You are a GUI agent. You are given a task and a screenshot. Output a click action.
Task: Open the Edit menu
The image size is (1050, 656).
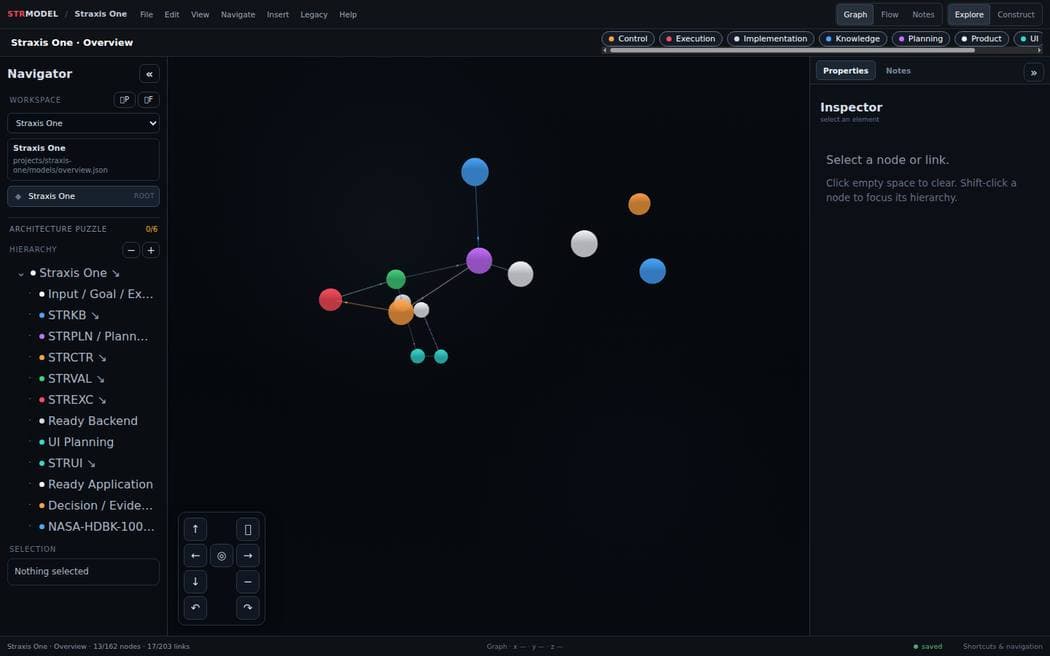pyautogui.click(x=172, y=14)
